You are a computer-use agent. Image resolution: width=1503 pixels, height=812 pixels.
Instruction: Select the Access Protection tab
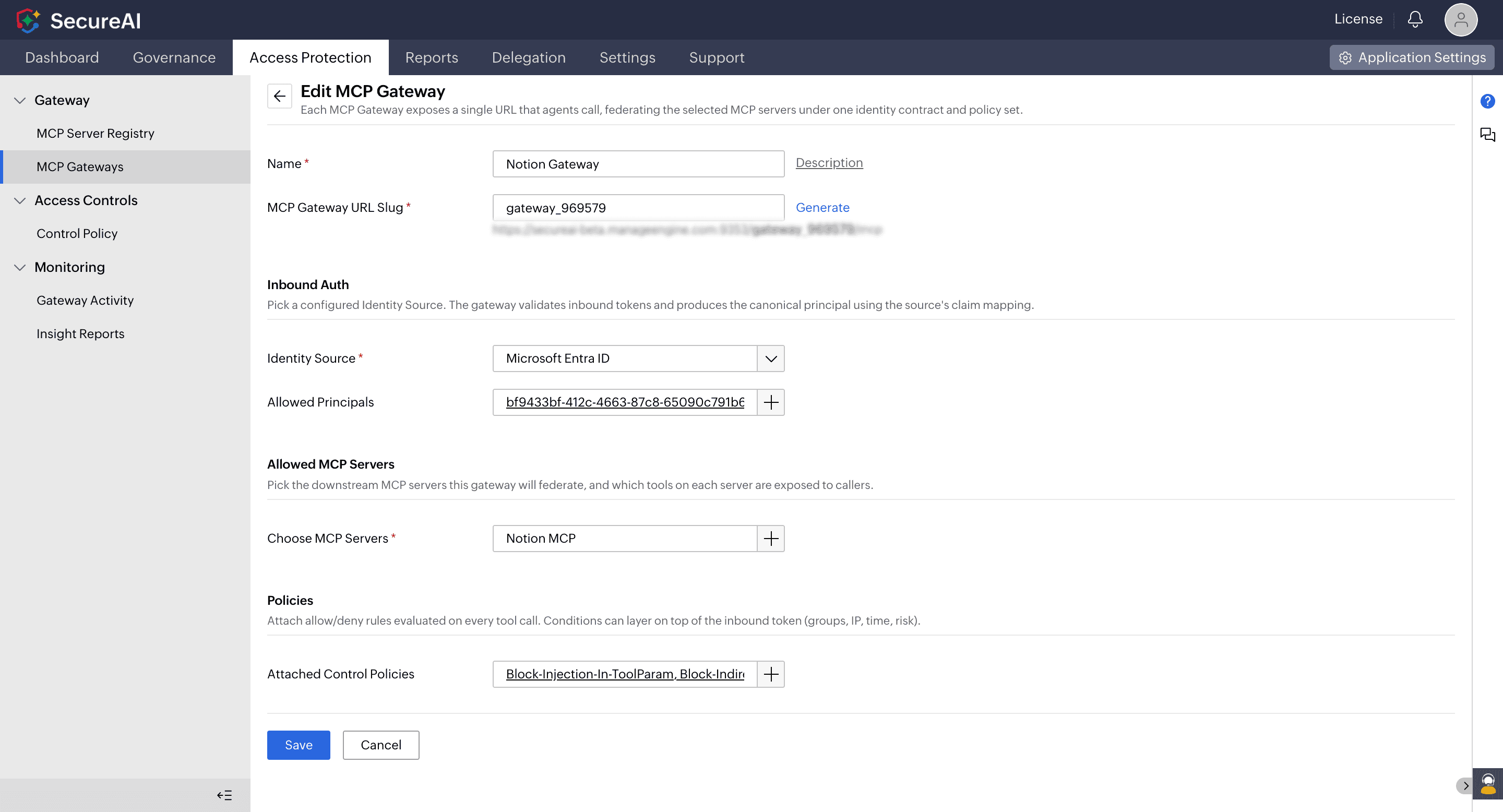[311, 57]
